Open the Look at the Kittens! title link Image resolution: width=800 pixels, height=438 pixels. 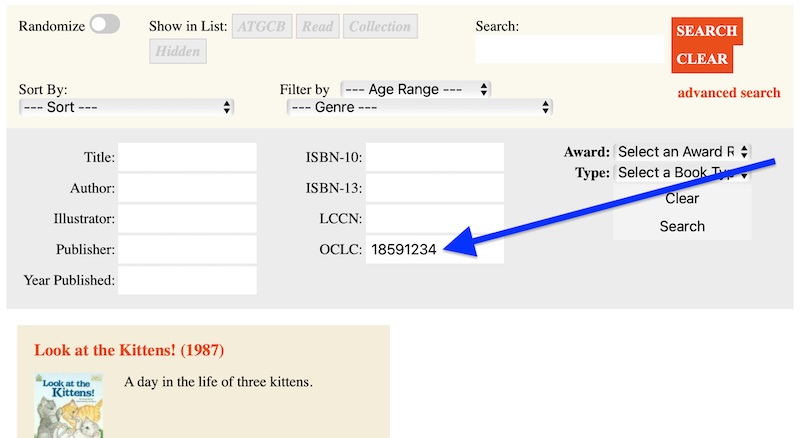[129, 350]
